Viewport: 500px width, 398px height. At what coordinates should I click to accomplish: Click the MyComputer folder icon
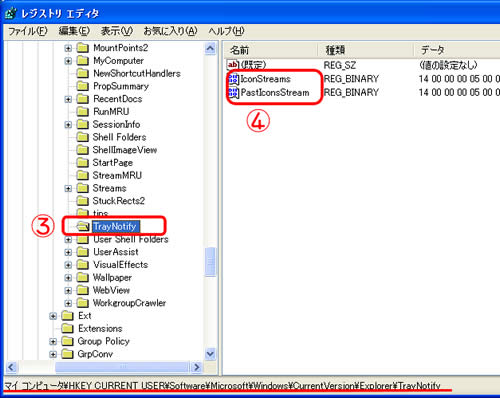click(83, 61)
